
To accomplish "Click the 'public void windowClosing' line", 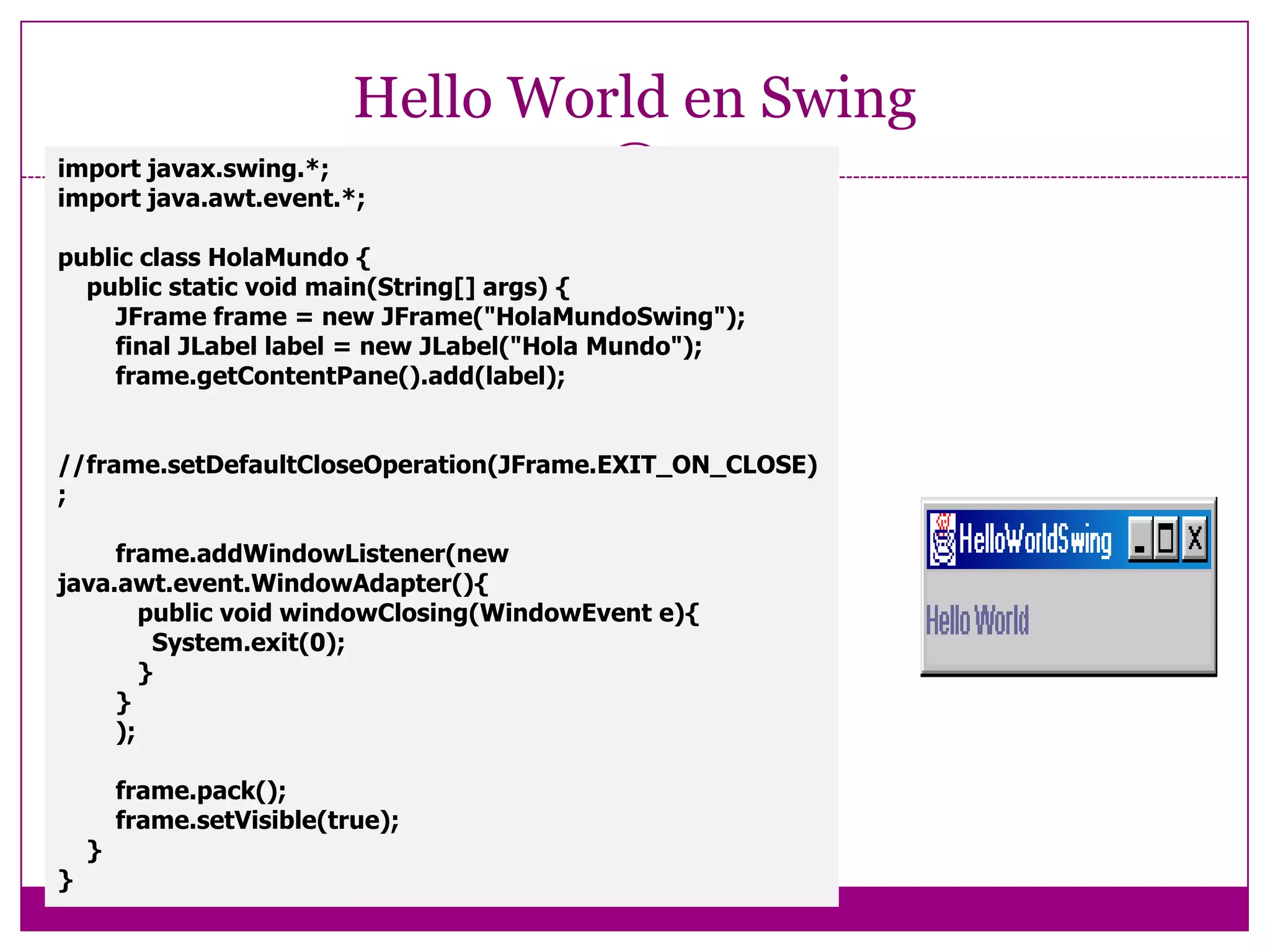I will tap(419, 613).
